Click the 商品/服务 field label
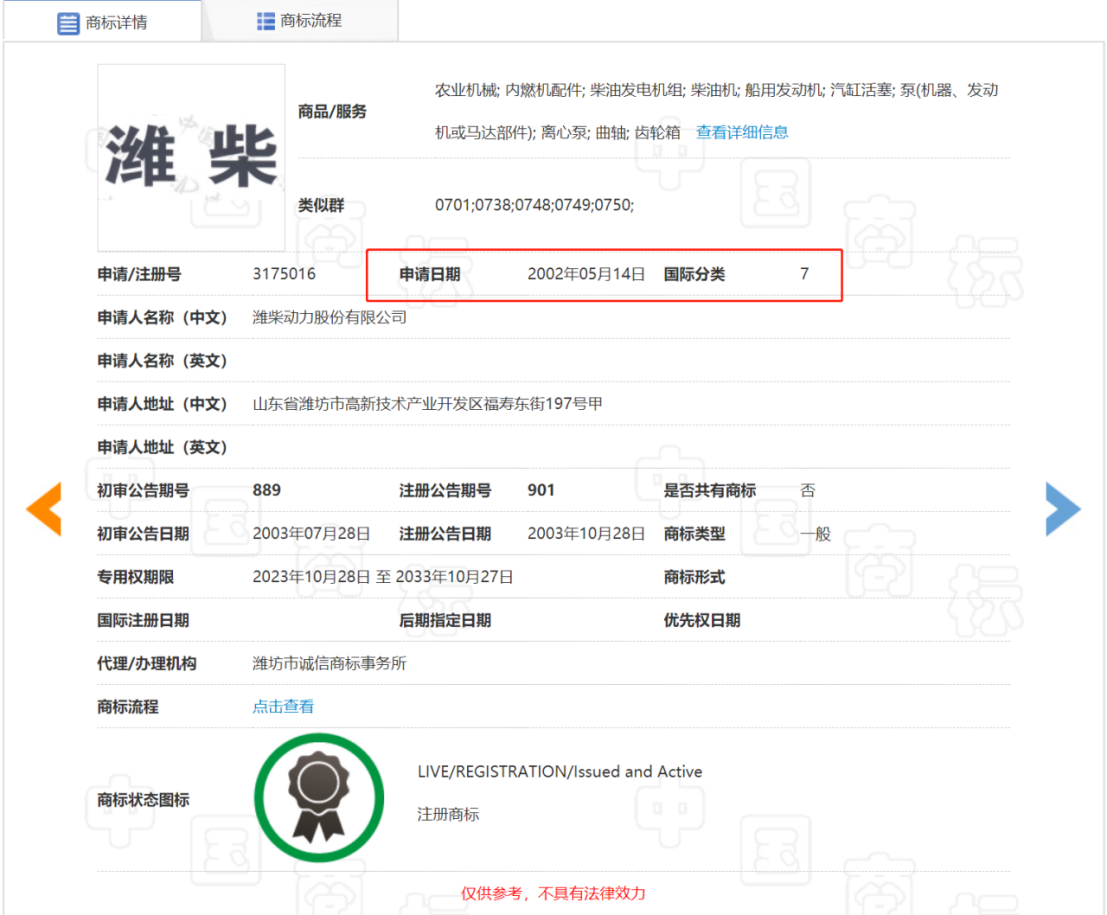The image size is (1107, 915). [333, 112]
